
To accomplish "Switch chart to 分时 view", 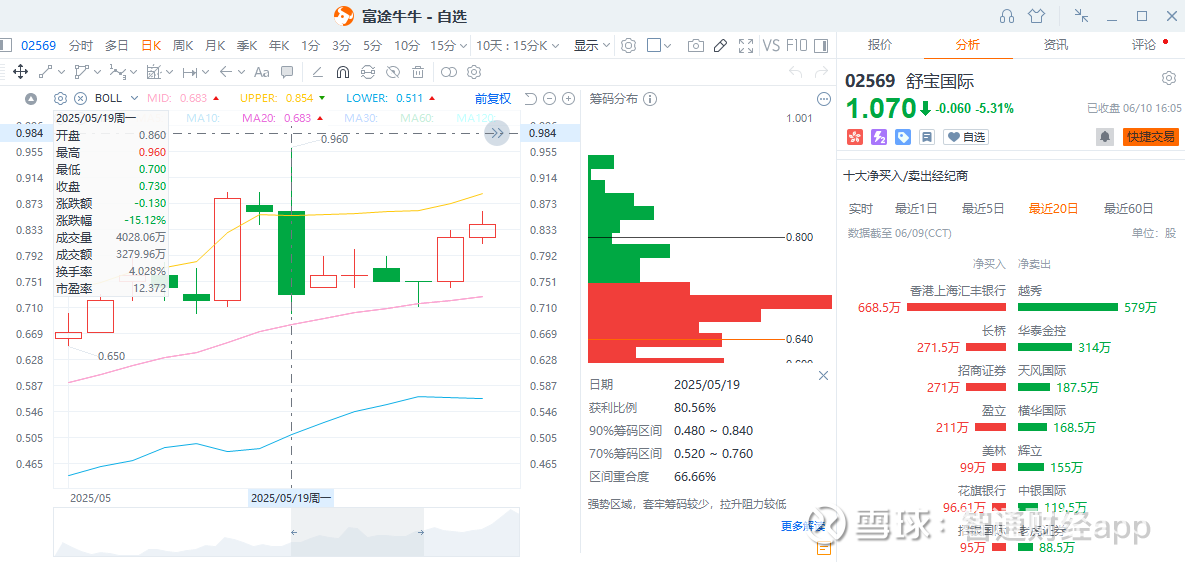I will coord(81,45).
